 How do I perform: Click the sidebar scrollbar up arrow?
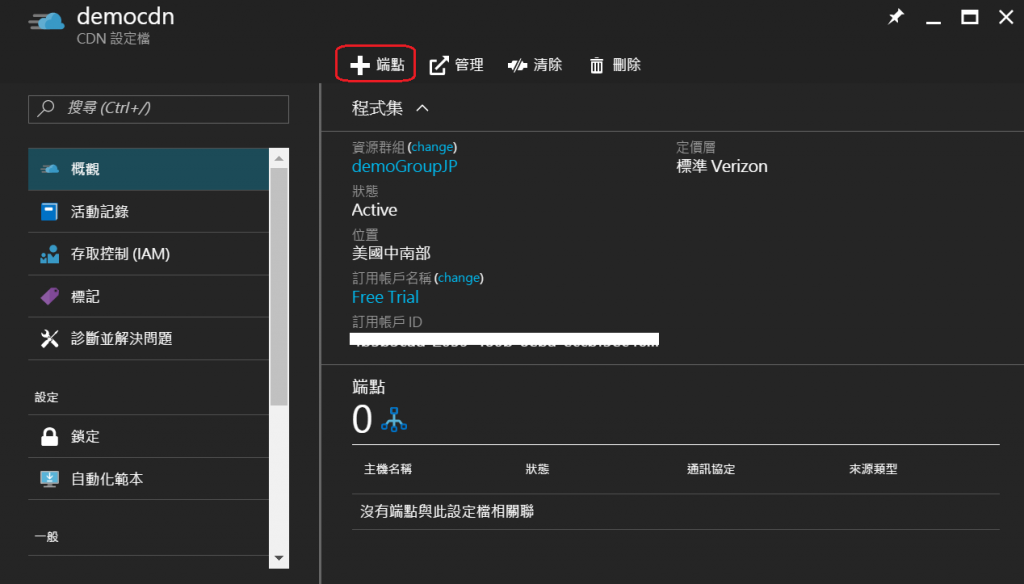[279, 158]
